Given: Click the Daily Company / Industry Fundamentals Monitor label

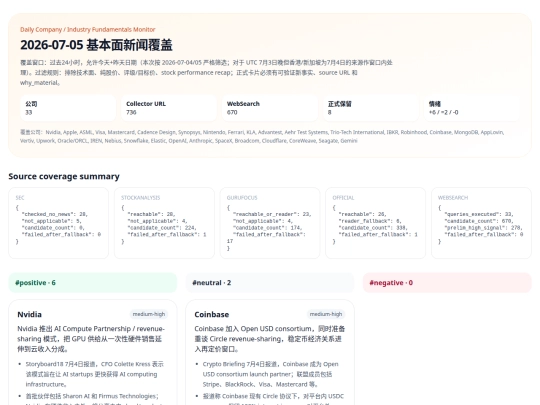Looking at the screenshot, I should [x=87, y=29].
